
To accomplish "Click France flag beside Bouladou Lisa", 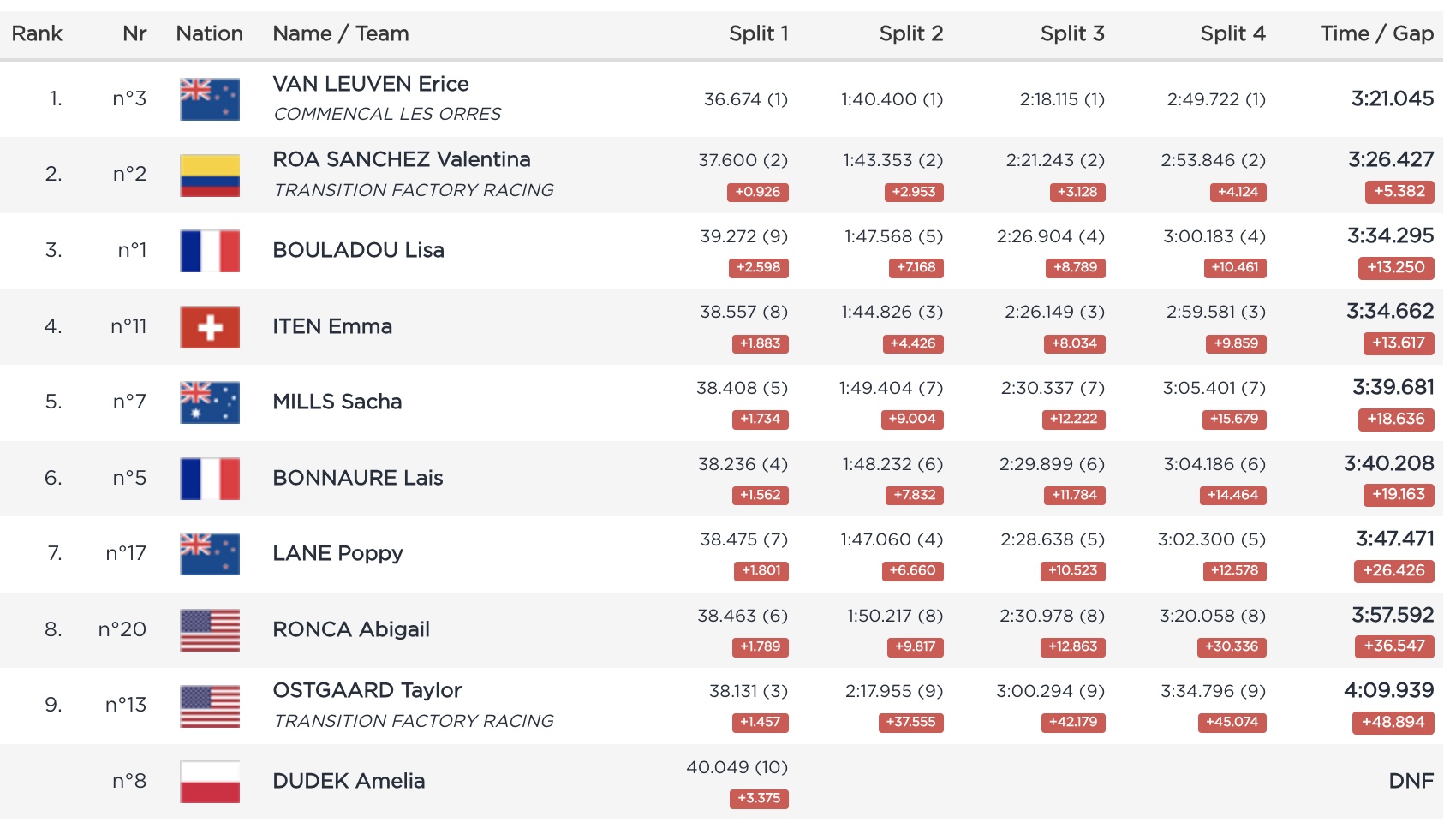I will [210, 251].
